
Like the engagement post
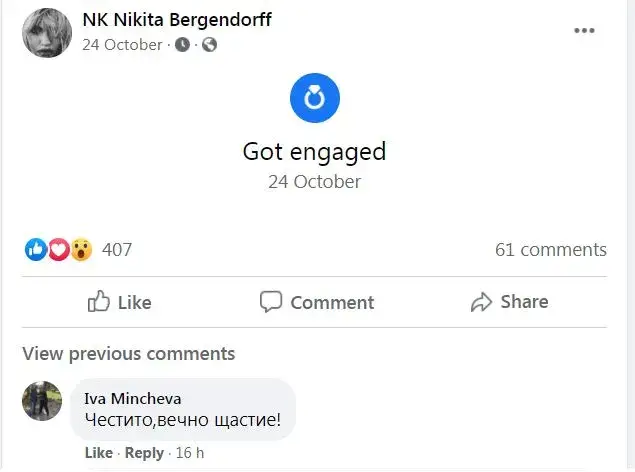pyautogui.click(x=119, y=302)
